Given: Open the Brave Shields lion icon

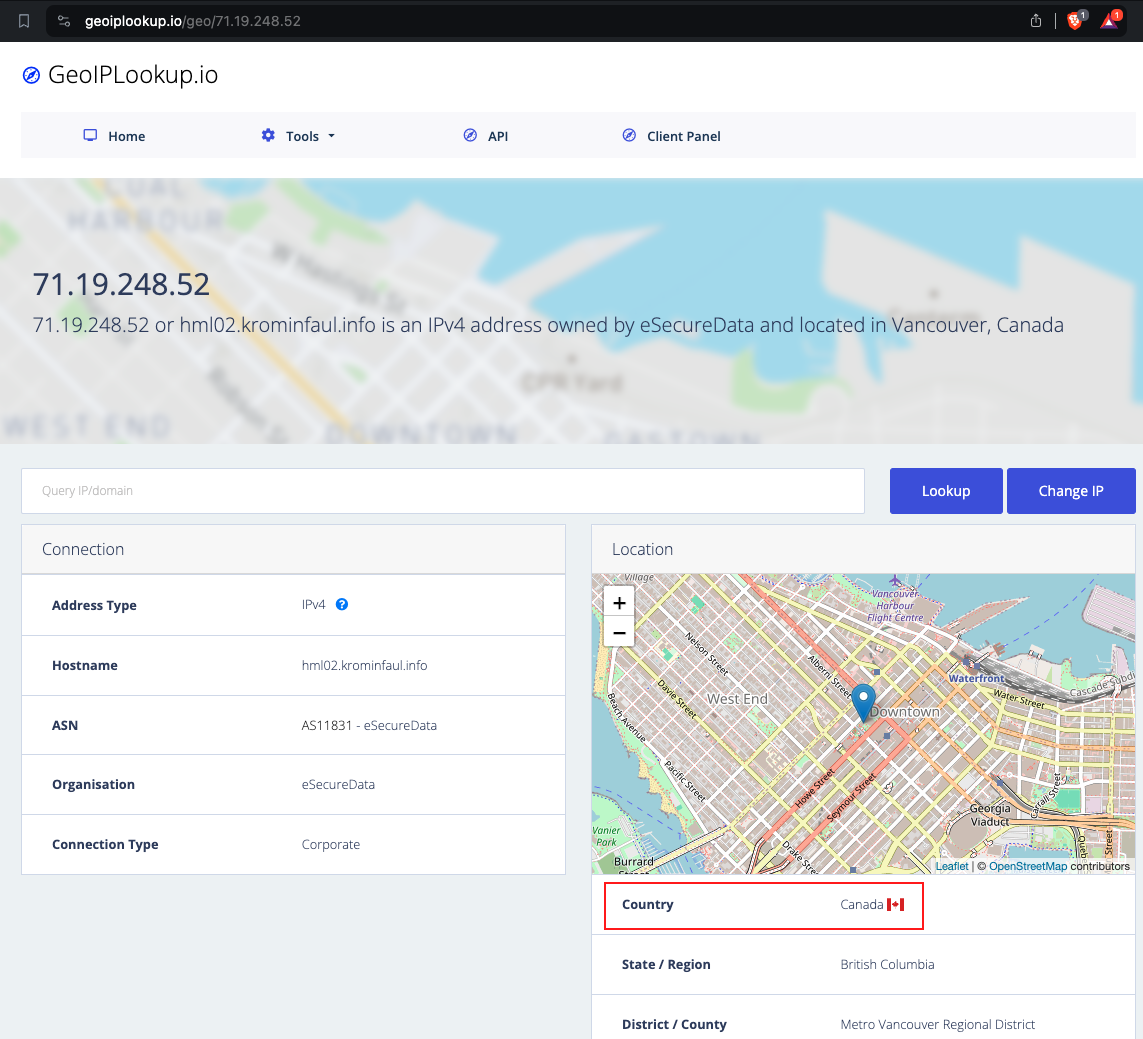Looking at the screenshot, I should click(x=1075, y=21).
